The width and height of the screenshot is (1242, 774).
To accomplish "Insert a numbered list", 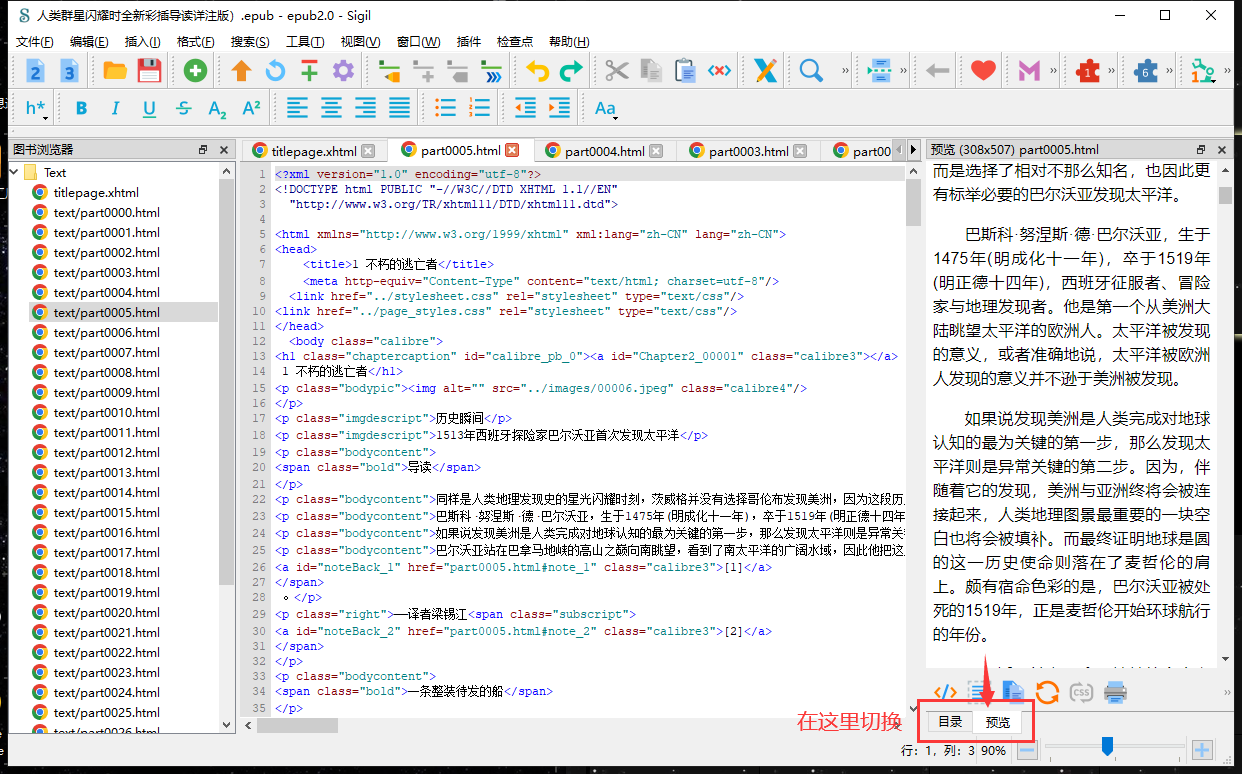I will (480, 108).
